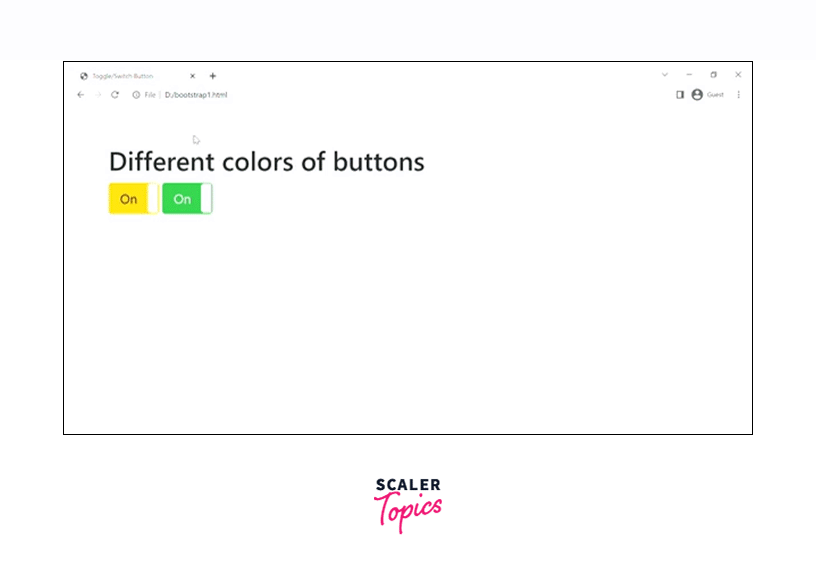816x580 pixels.
Task: Toggle the yellow On switch button
Action: coord(133,199)
